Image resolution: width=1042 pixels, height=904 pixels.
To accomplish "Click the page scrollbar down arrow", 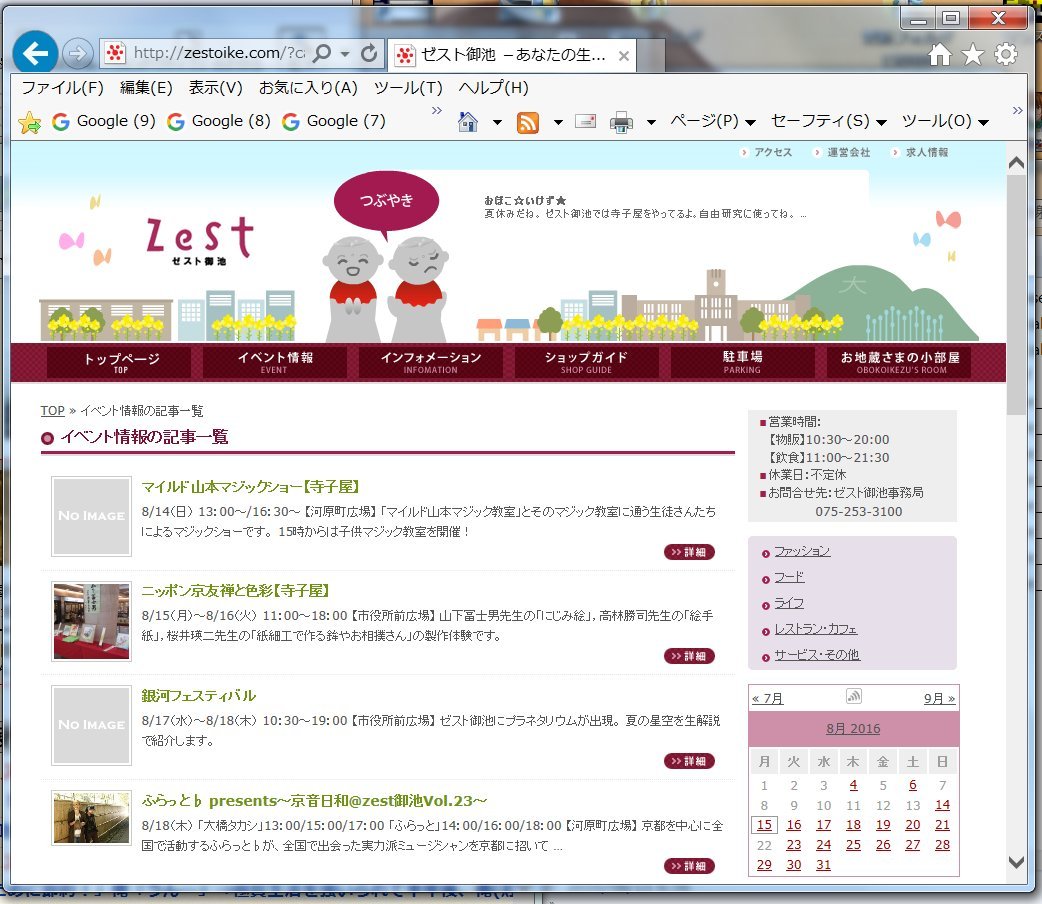I will (x=1016, y=861).
